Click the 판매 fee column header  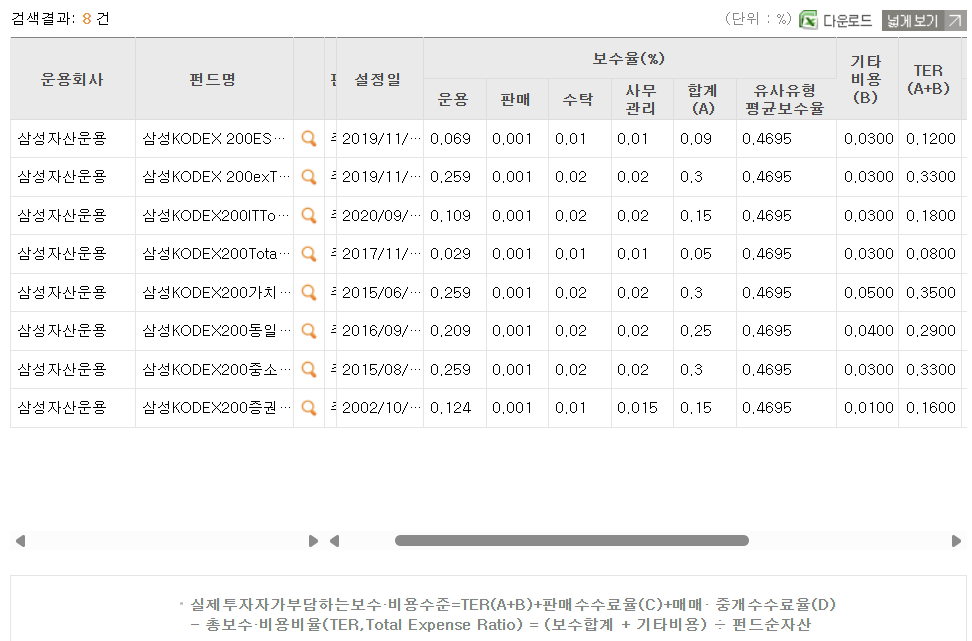(516, 99)
